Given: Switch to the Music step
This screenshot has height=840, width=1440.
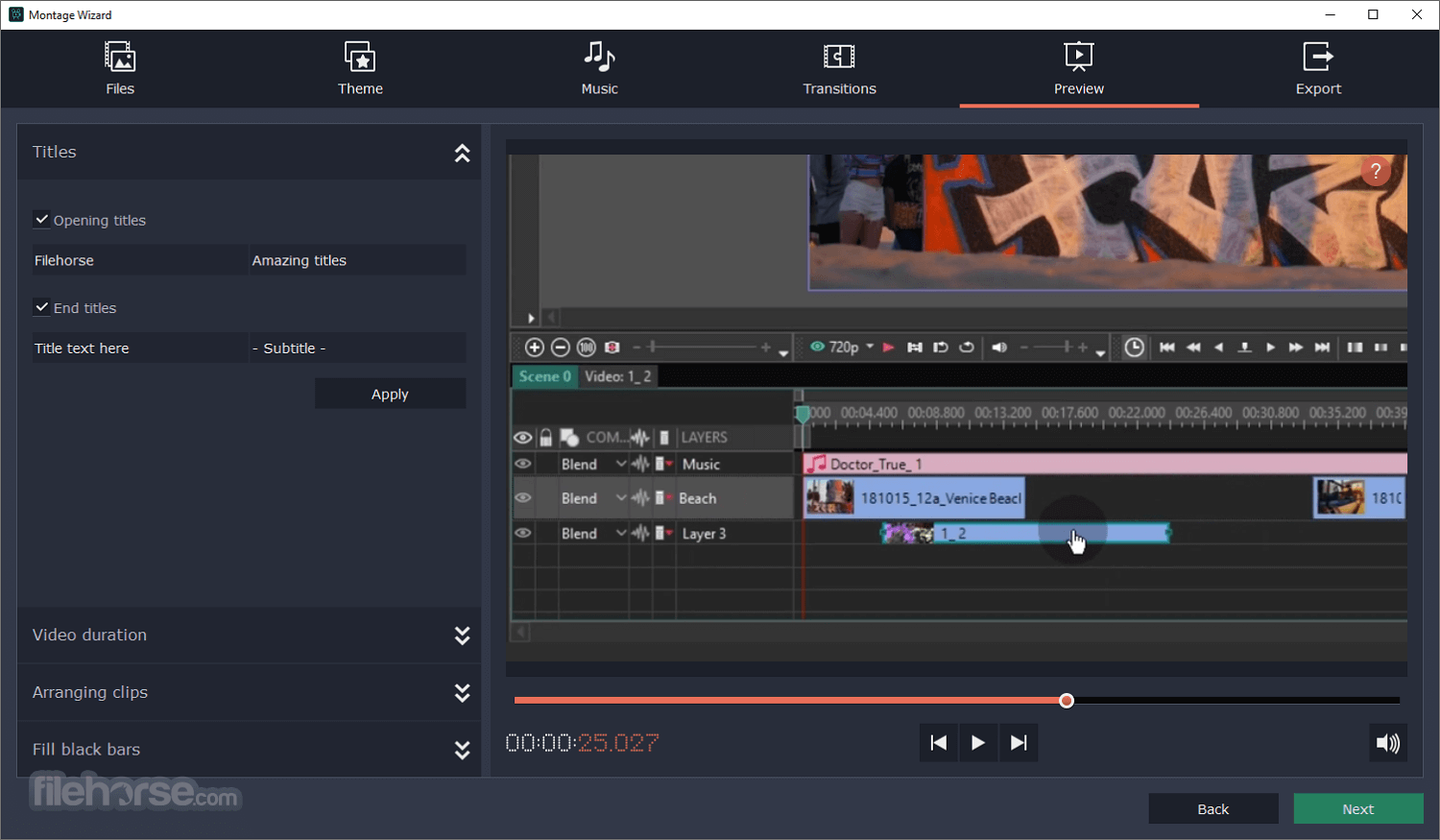Looking at the screenshot, I should pyautogui.click(x=600, y=68).
